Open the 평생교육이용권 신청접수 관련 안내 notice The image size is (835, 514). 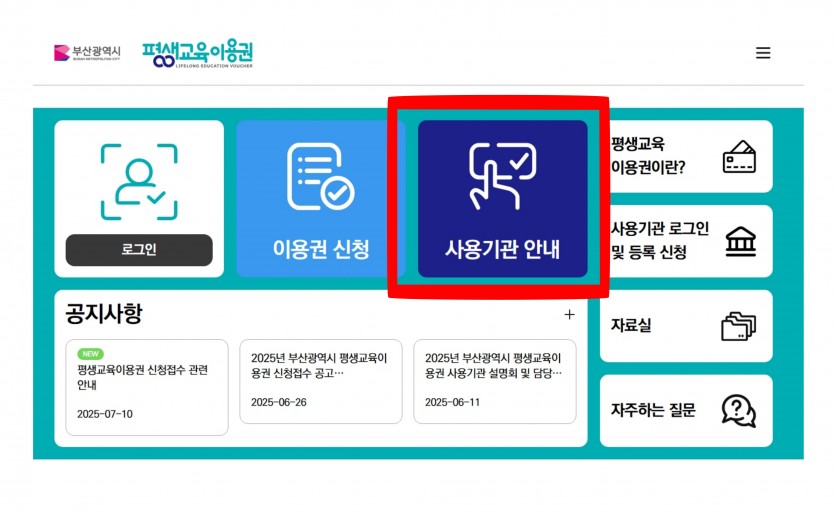click(146, 387)
